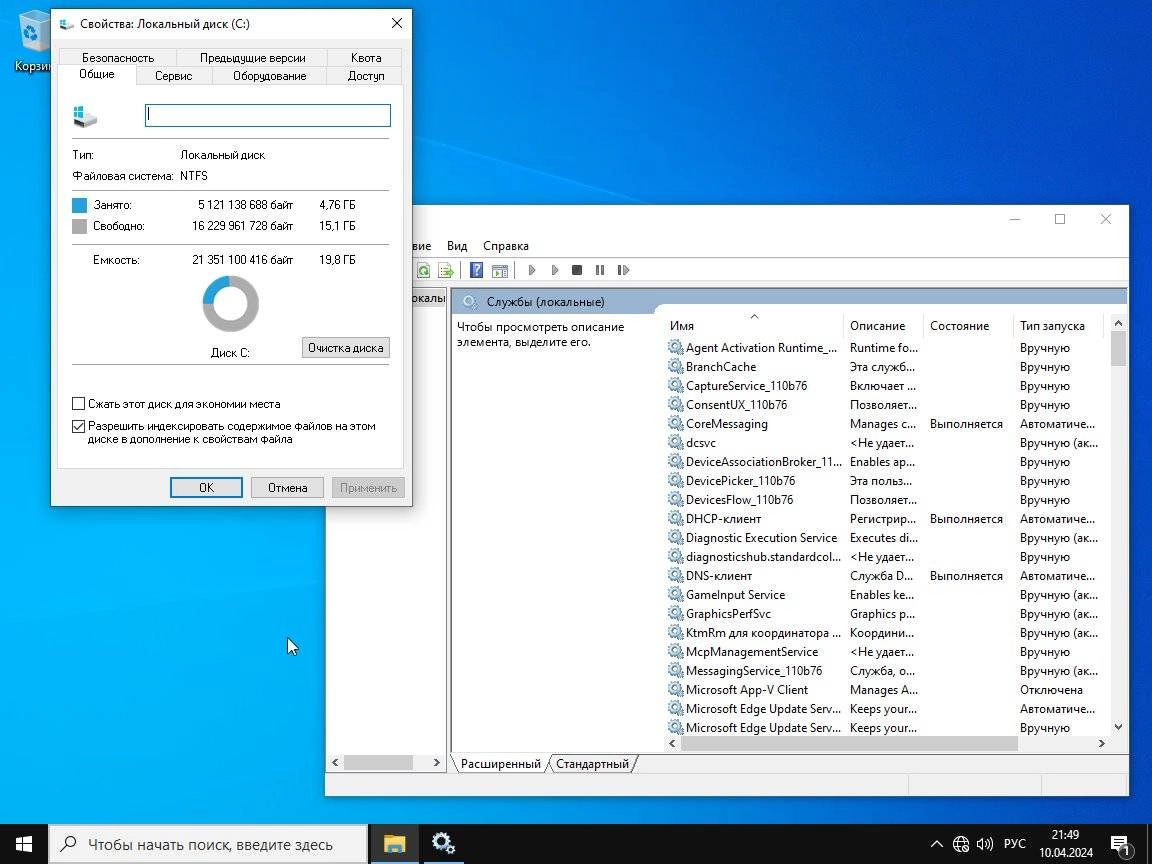The width and height of the screenshot is (1152, 864).
Task: Select the Diagnostic Execution Service row
Action: [885, 538]
